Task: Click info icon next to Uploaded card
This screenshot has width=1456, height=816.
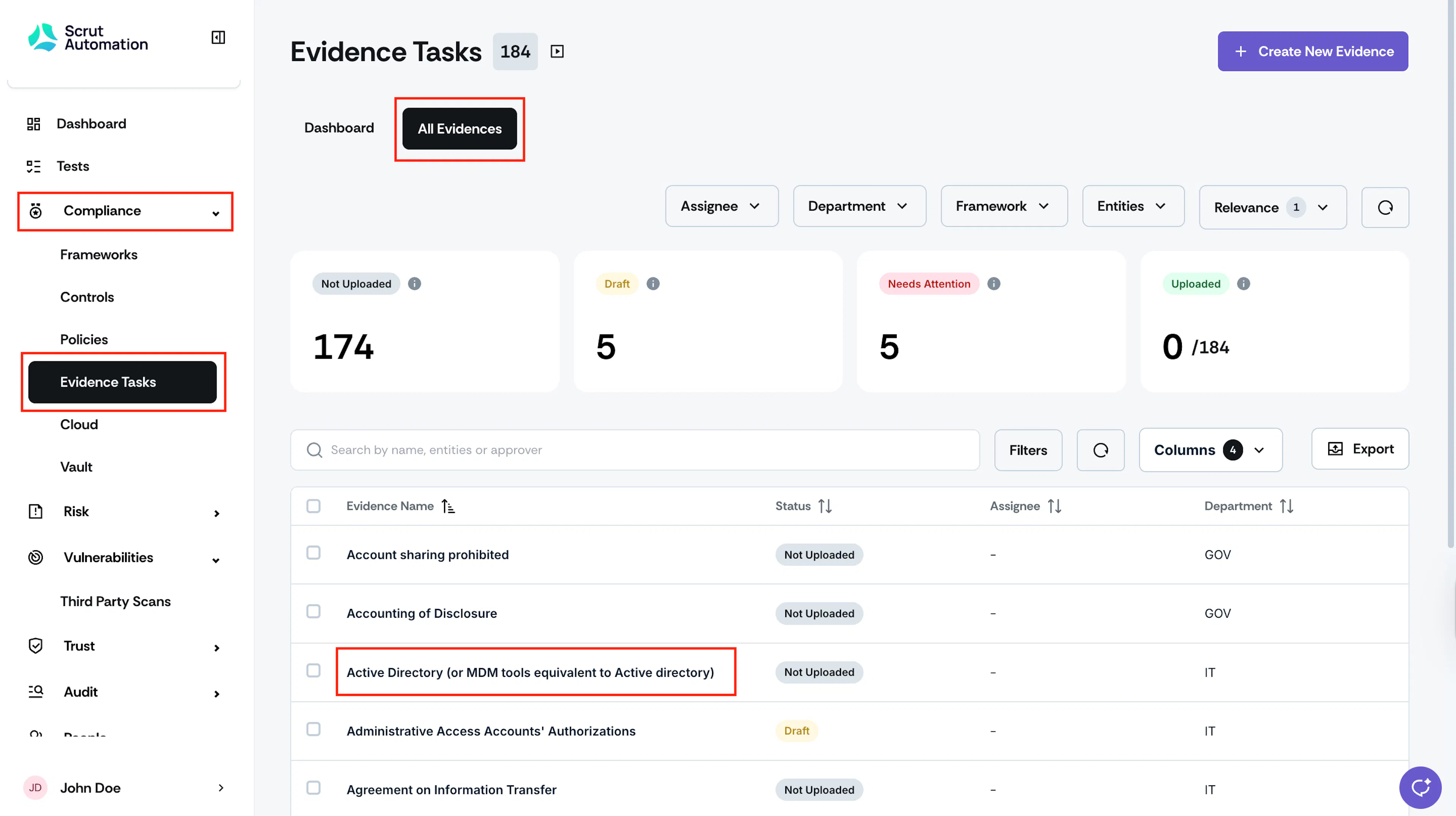Action: click(x=1244, y=284)
